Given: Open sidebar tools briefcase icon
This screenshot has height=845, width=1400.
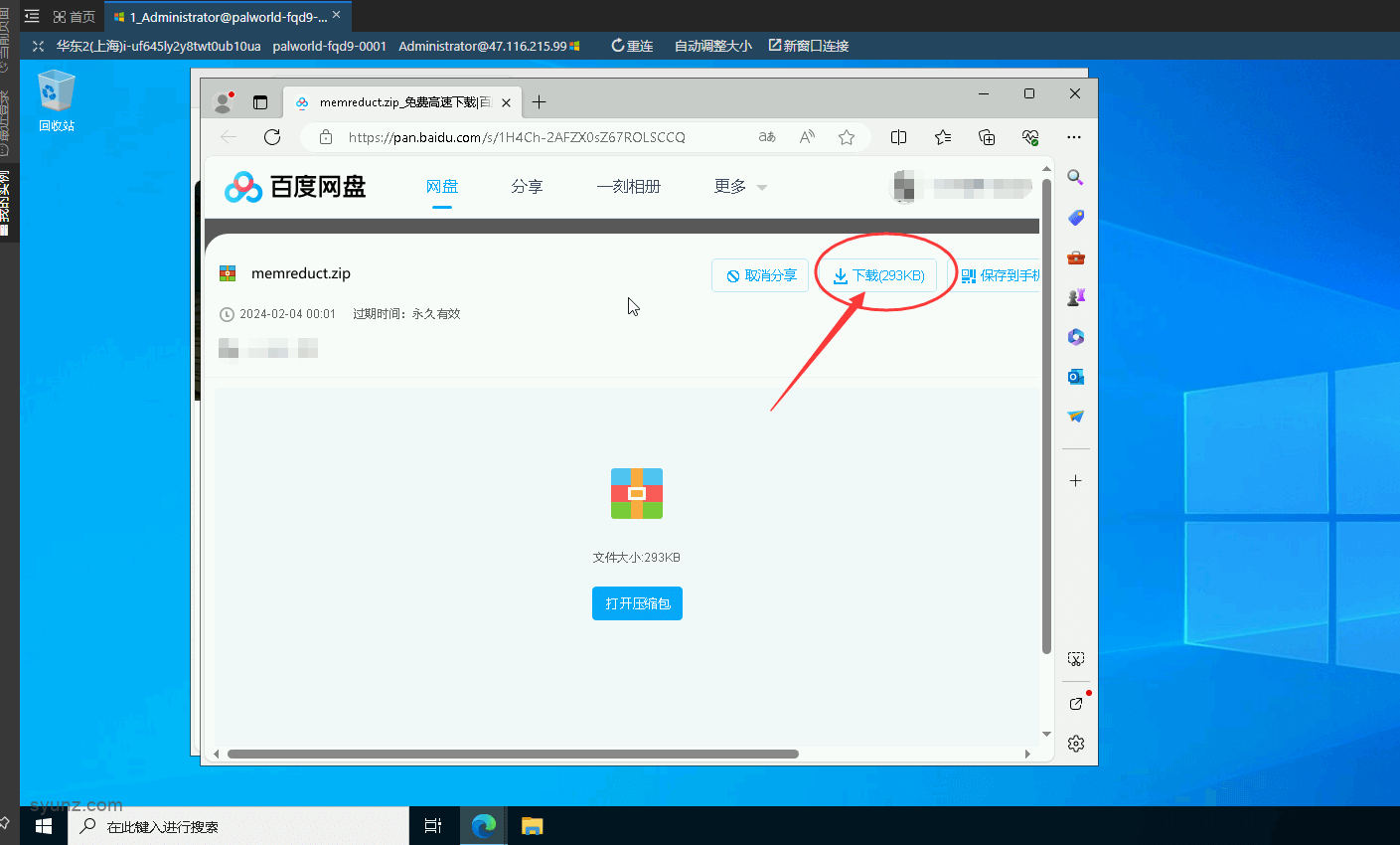Looking at the screenshot, I should (1075, 257).
